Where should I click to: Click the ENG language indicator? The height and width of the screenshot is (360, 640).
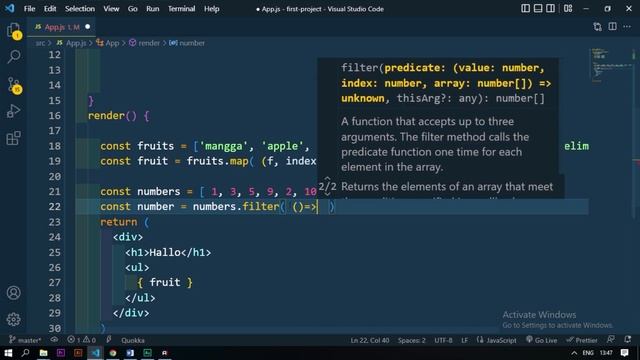588,353
